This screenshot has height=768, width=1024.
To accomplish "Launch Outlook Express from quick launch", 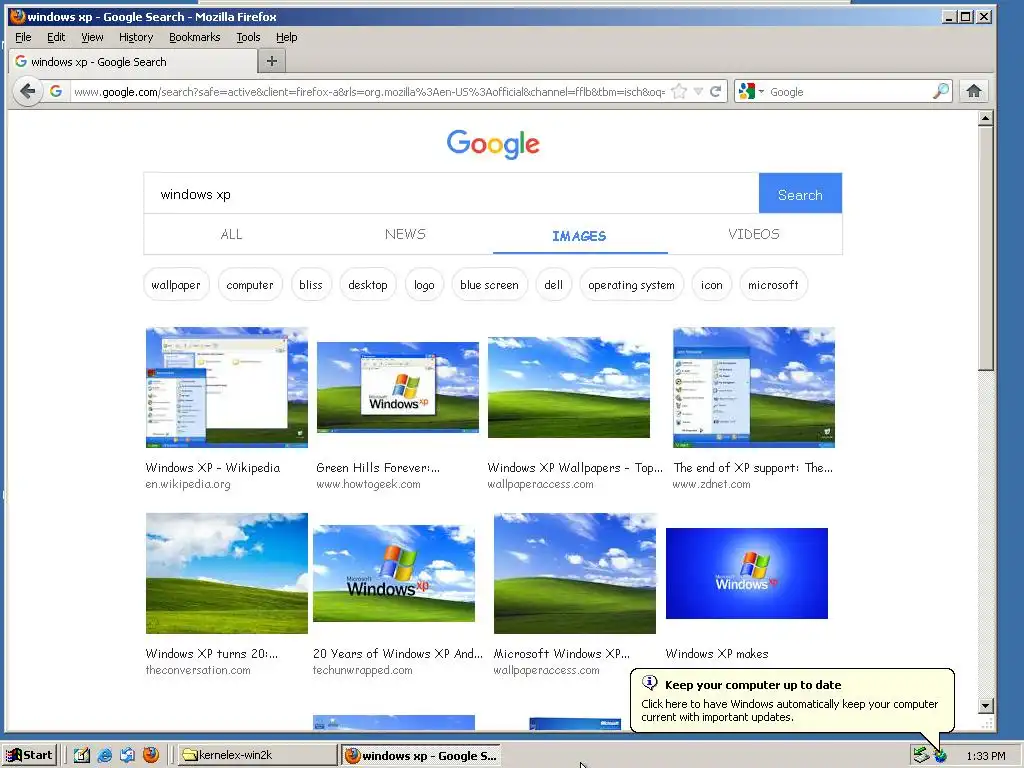I will (x=127, y=755).
